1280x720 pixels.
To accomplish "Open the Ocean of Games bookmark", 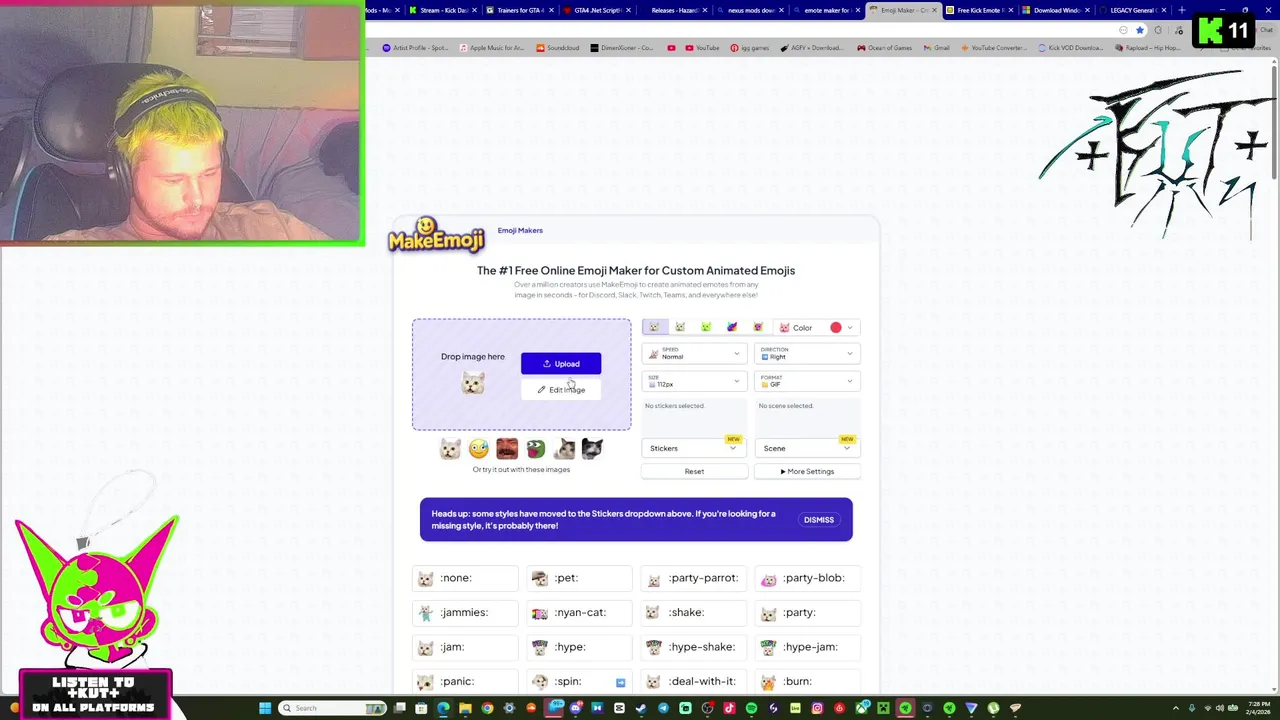I will (884, 48).
